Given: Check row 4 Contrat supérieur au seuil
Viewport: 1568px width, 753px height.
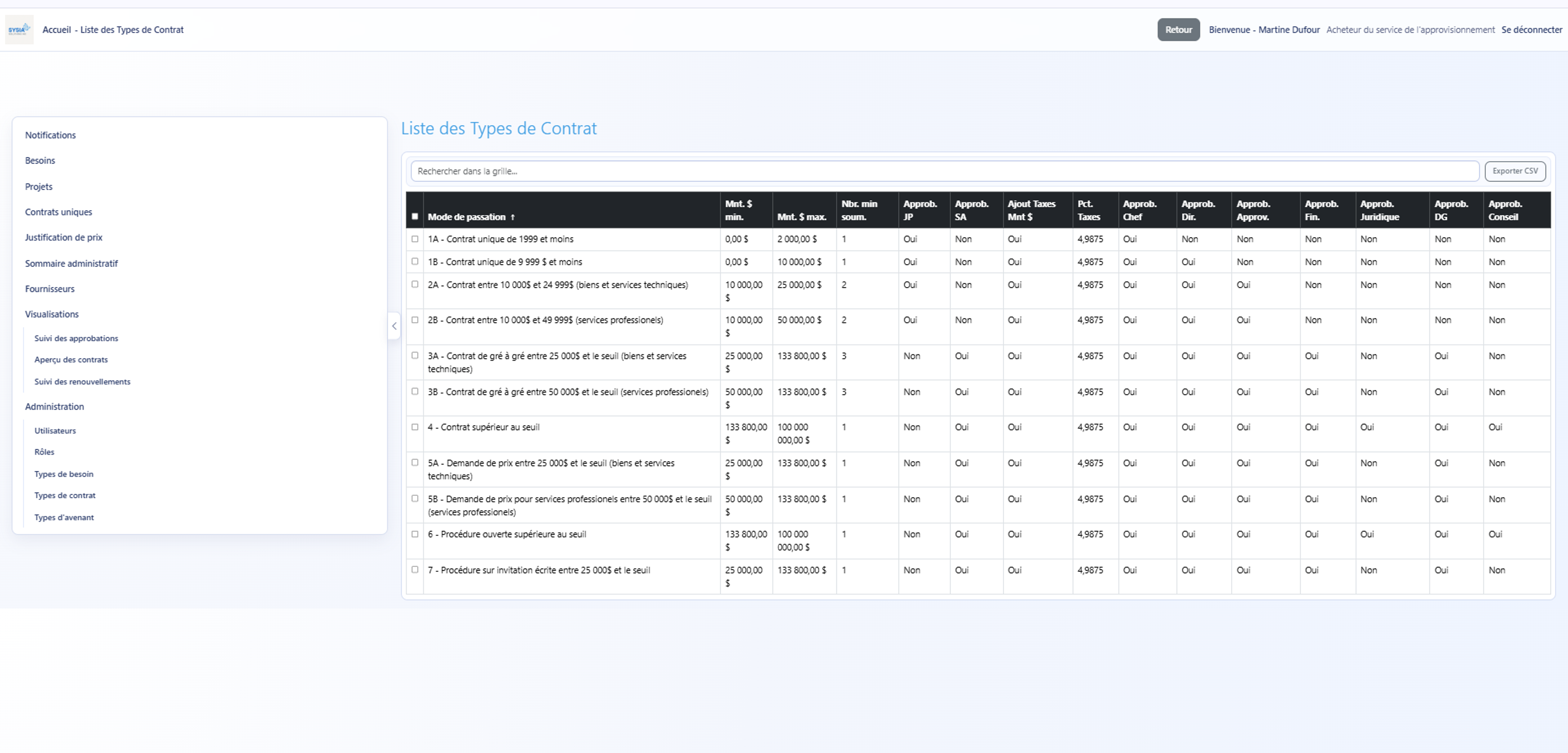Looking at the screenshot, I should pos(414,427).
